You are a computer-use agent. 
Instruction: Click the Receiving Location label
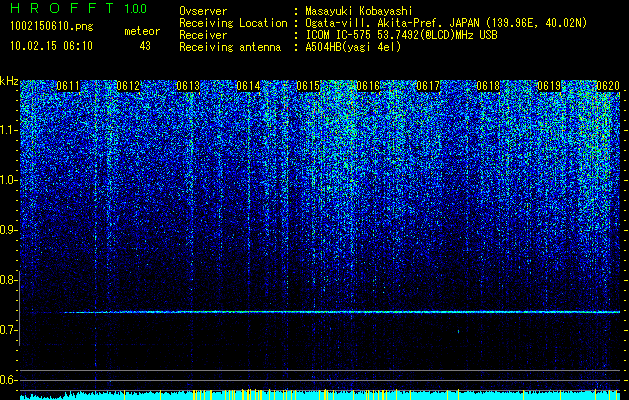233,23
